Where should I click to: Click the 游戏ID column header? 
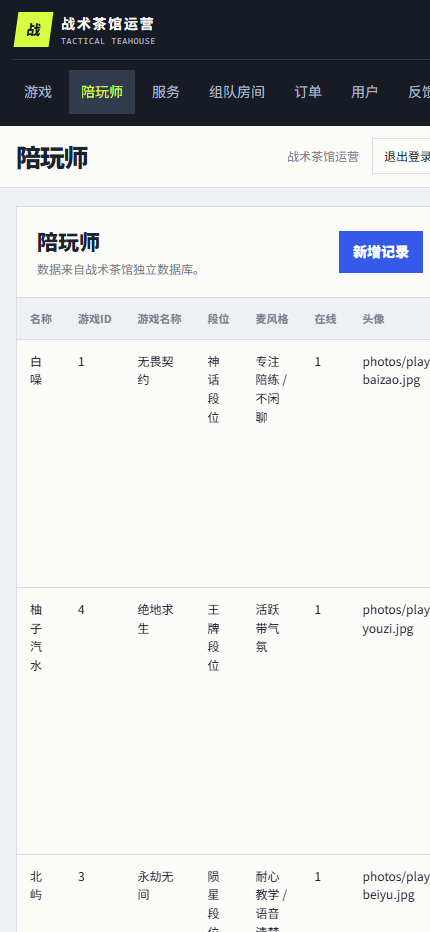(95, 319)
